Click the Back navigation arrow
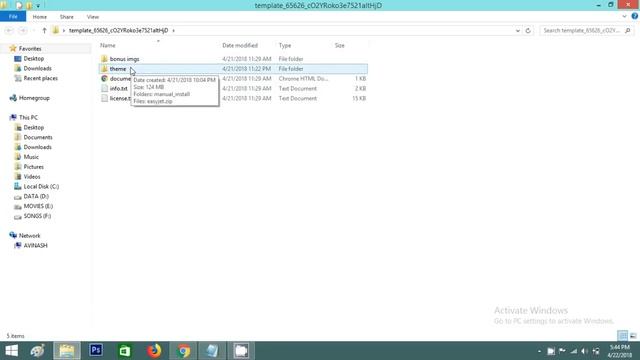 pos(9,31)
